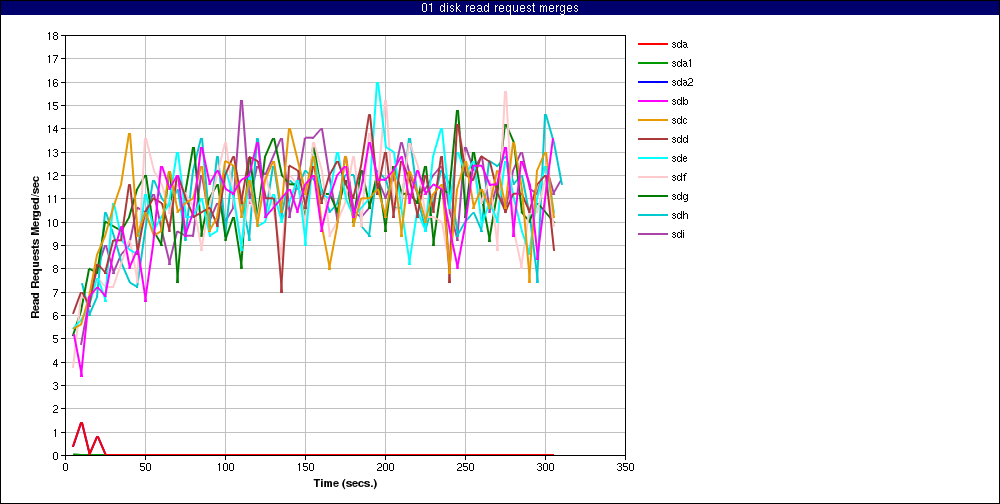Click the x-axis tick label 150
The width and height of the screenshot is (1000, 504).
(x=305, y=468)
